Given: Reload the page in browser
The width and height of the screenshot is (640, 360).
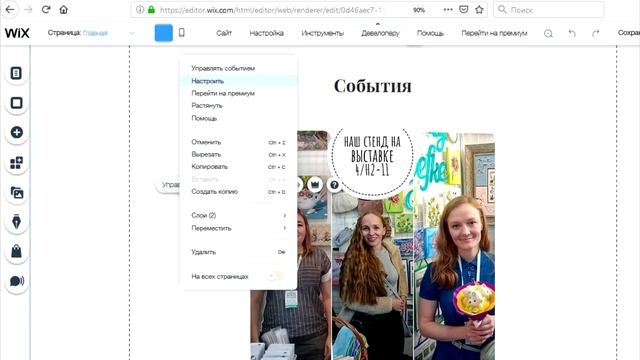Looking at the screenshot, I should [46, 9].
